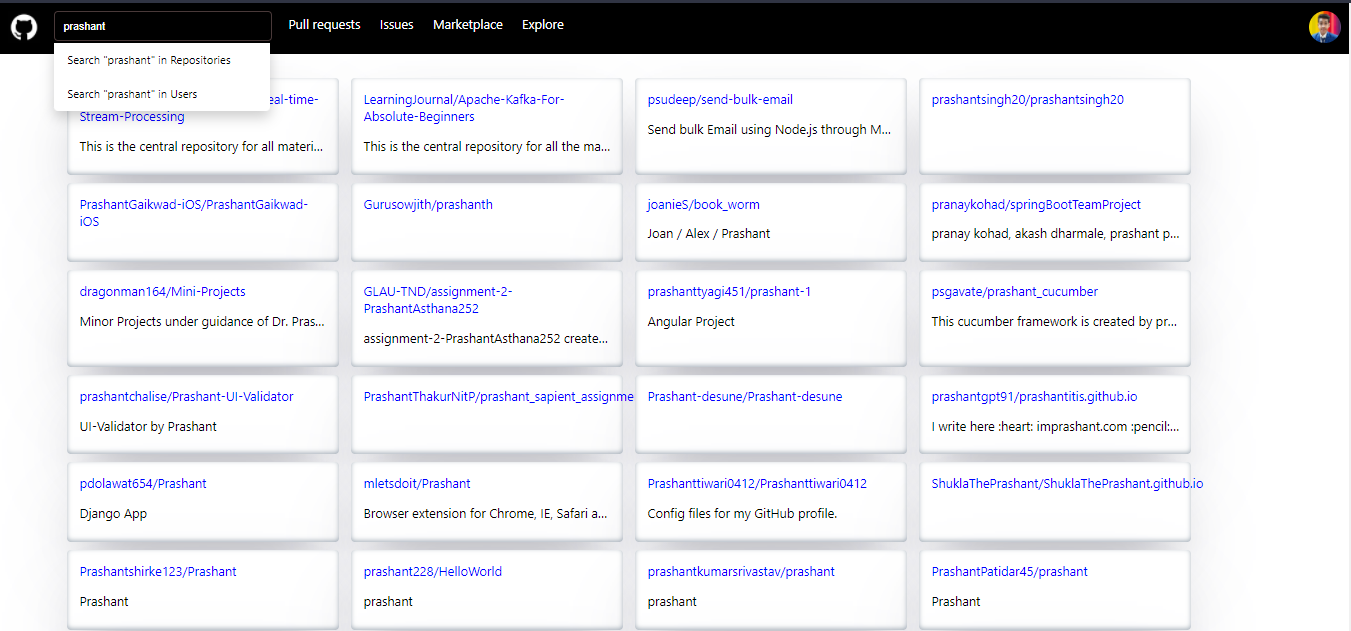
Task: Visit the Marketplace
Action: pyautogui.click(x=467, y=24)
